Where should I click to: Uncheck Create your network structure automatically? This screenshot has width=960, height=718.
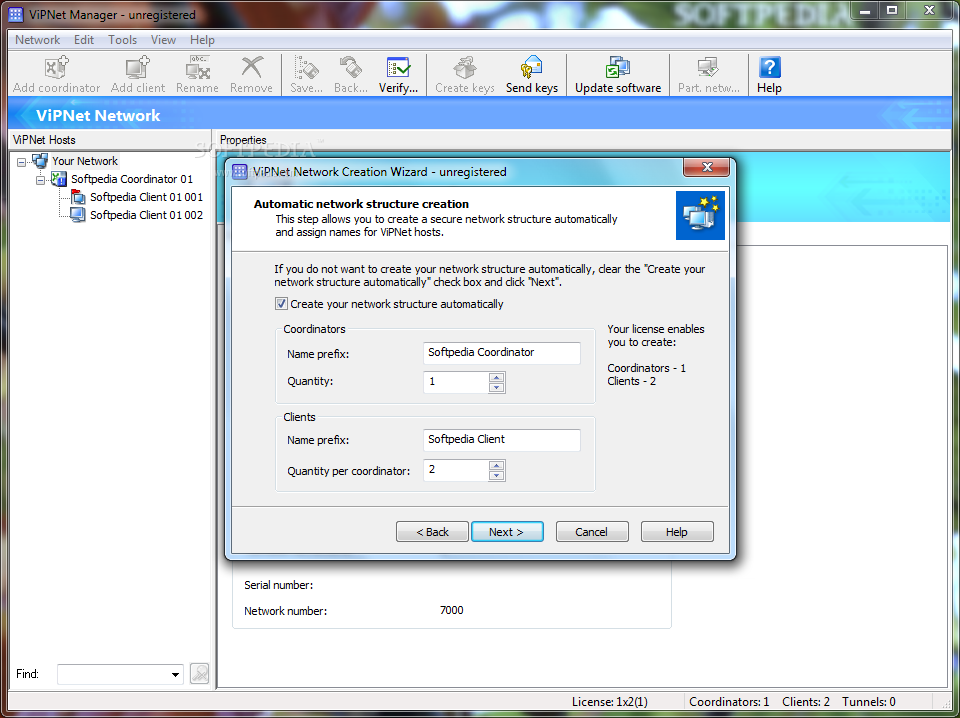(x=281, y=304)
